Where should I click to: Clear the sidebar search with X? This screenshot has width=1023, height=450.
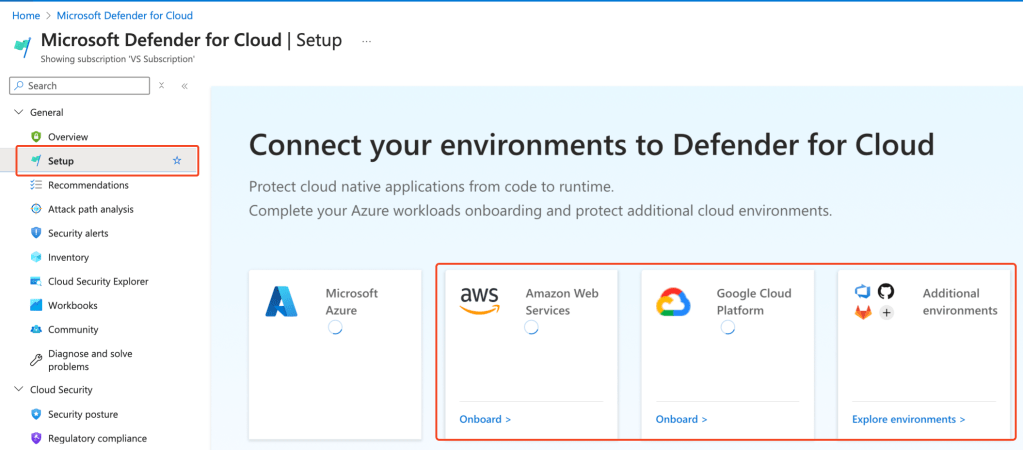[x=162, y=86]
